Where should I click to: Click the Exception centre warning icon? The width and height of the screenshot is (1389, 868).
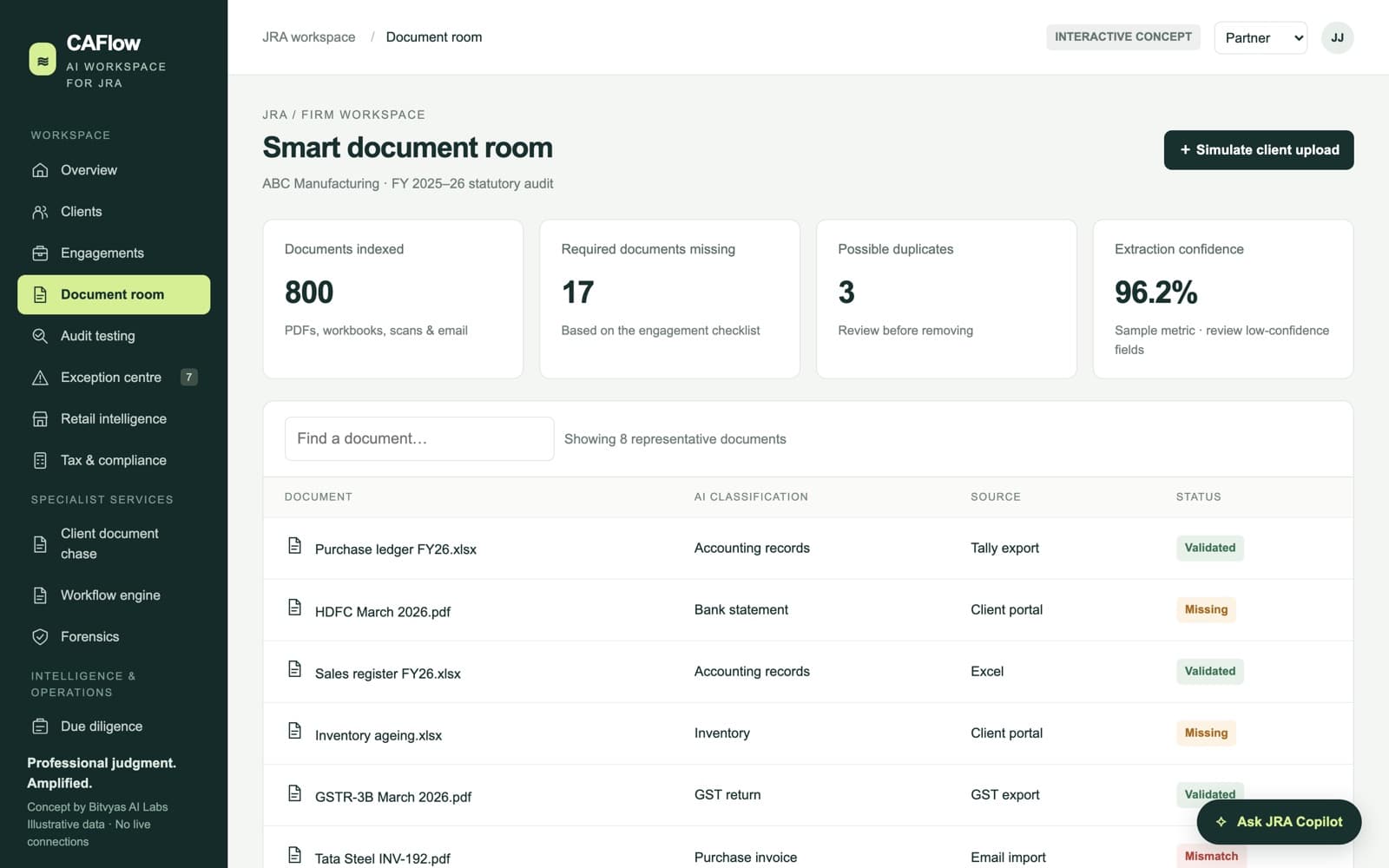click(40, 378)
